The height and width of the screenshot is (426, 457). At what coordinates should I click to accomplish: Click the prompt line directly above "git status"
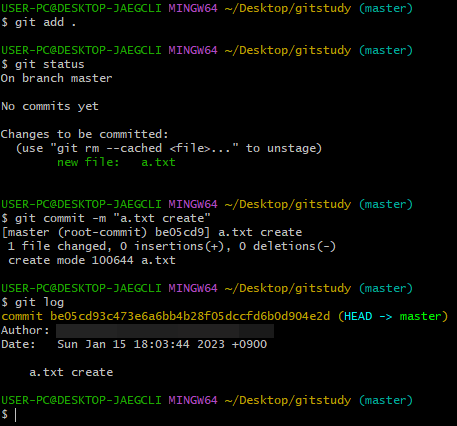[207, 50]
